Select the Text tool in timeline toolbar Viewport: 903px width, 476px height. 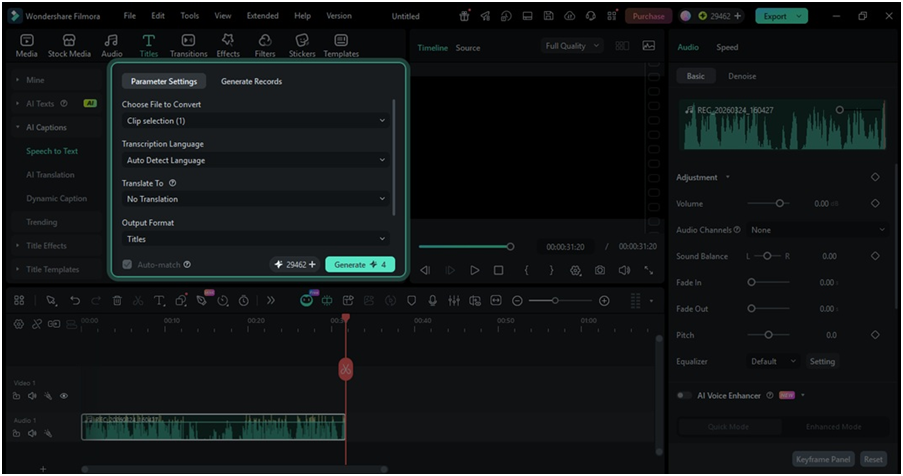(159, 300)
